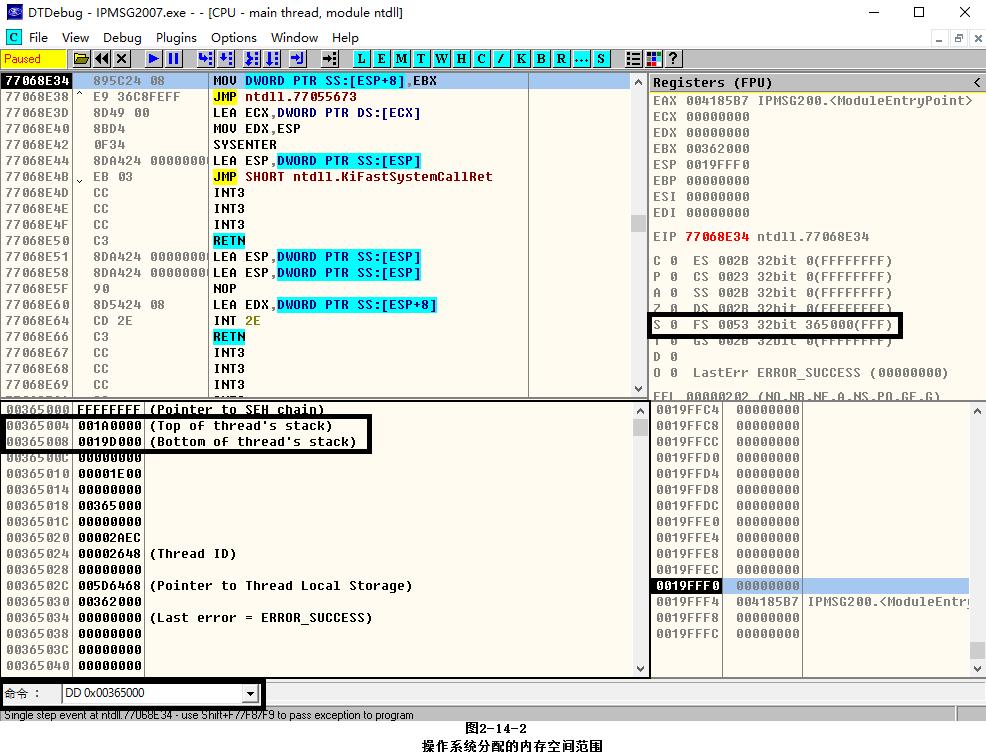Click the Registers panel collapse arrow
The height and width of the screenshot is (756, 986).
coord(976,82)
